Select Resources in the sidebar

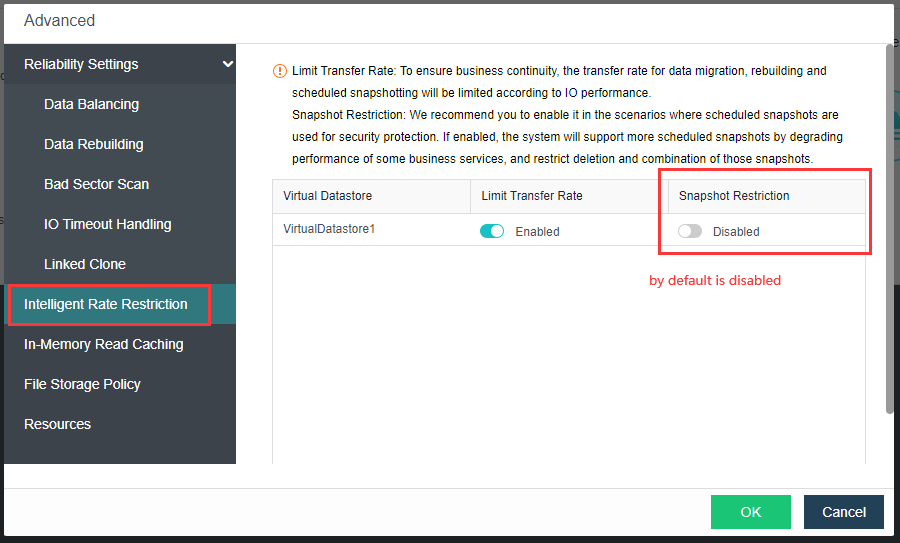(x=57, y=424)
